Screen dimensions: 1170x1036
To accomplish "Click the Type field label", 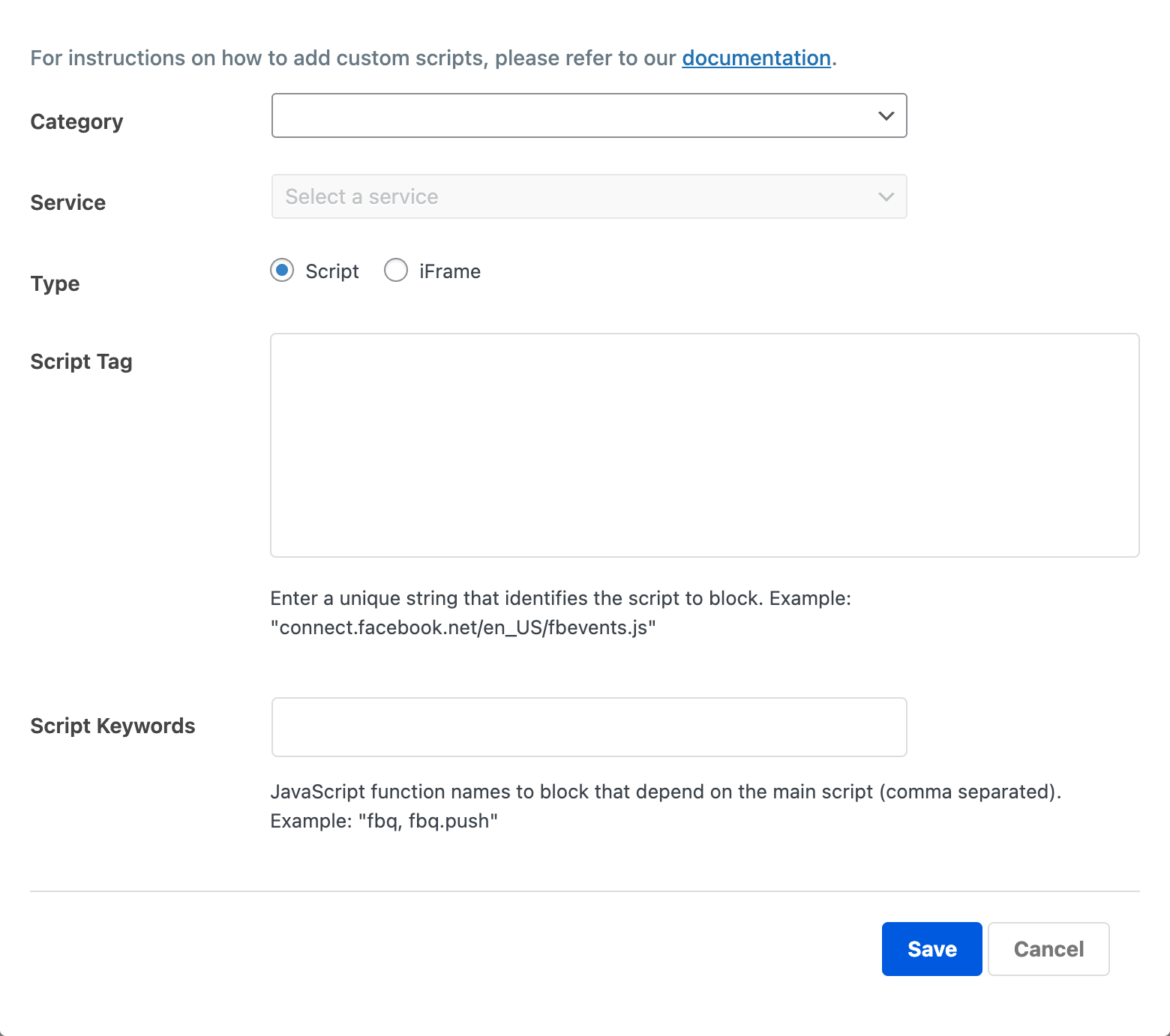I will click(x=54, y=283).
